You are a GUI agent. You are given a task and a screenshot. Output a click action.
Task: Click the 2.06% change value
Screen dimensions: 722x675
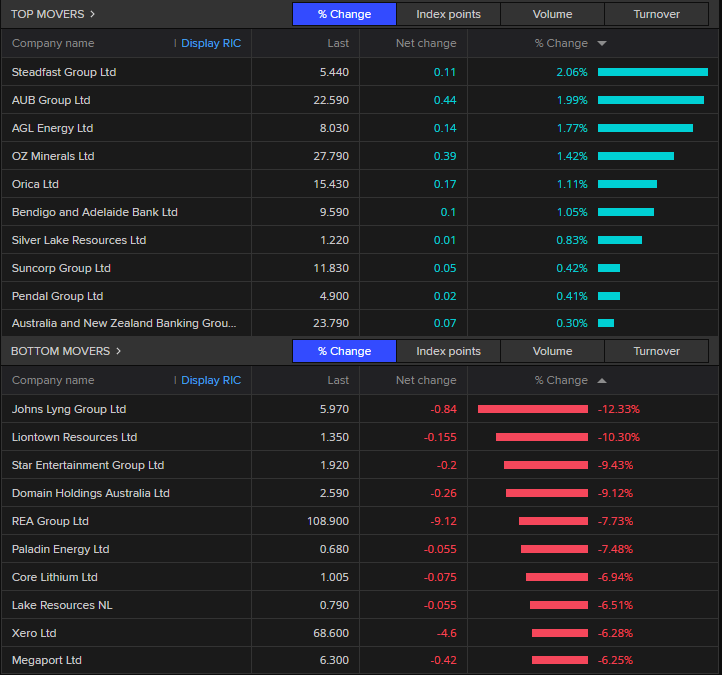pyautogui.click(x=572, y=72)
